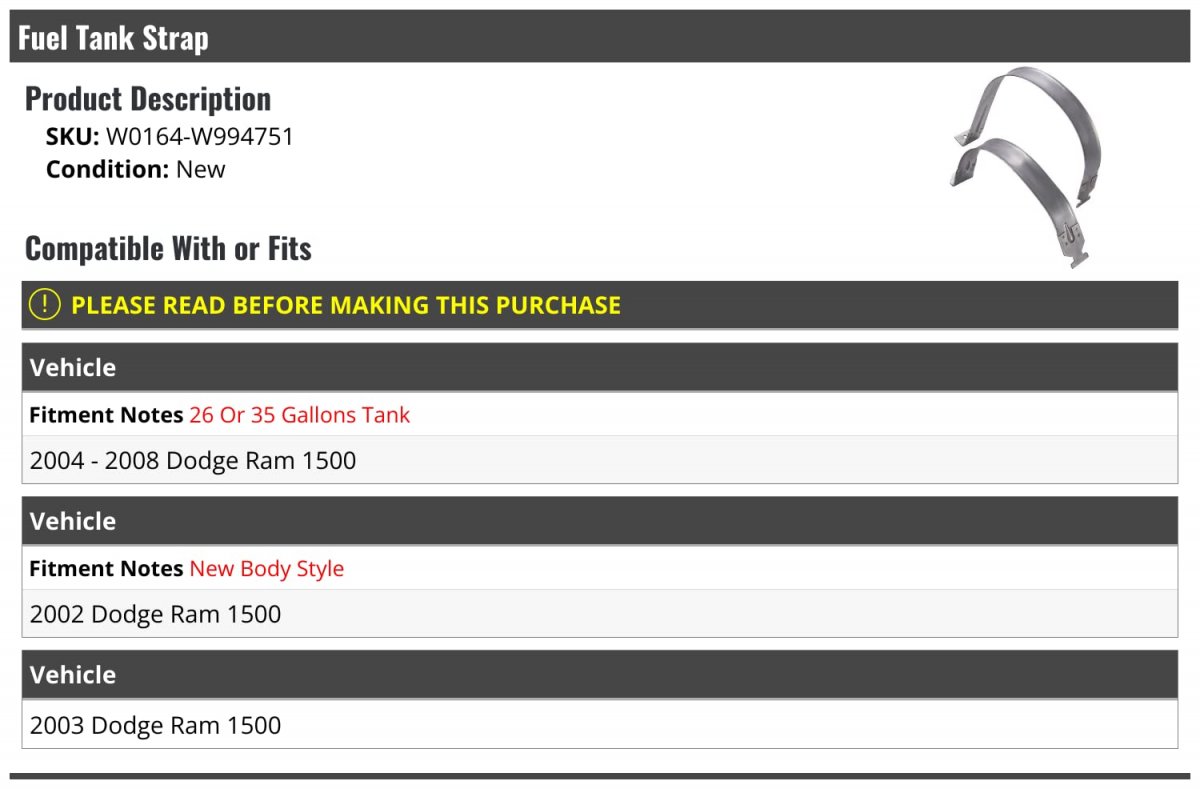Select the condition value New
This screenshot has width=1200, height=789.
coord(201,169)
